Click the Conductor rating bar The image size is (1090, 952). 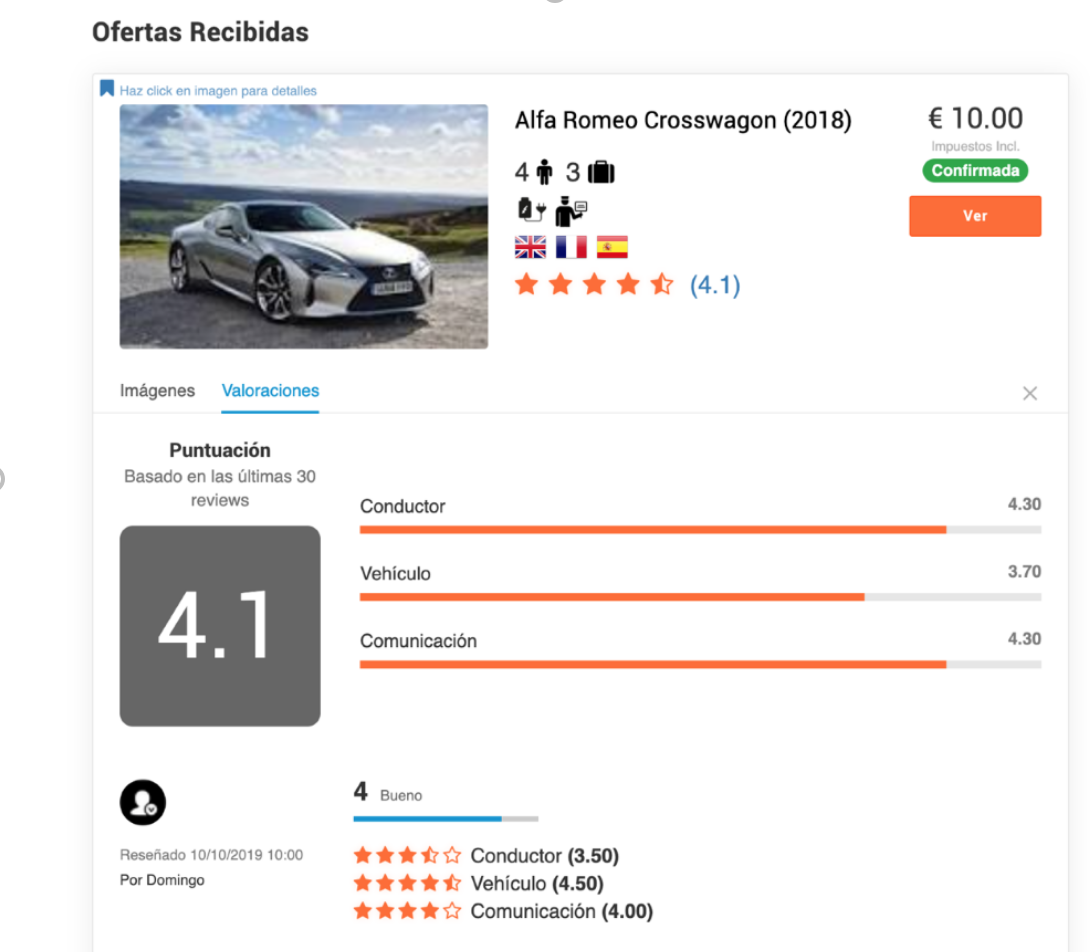click(700, 529)
